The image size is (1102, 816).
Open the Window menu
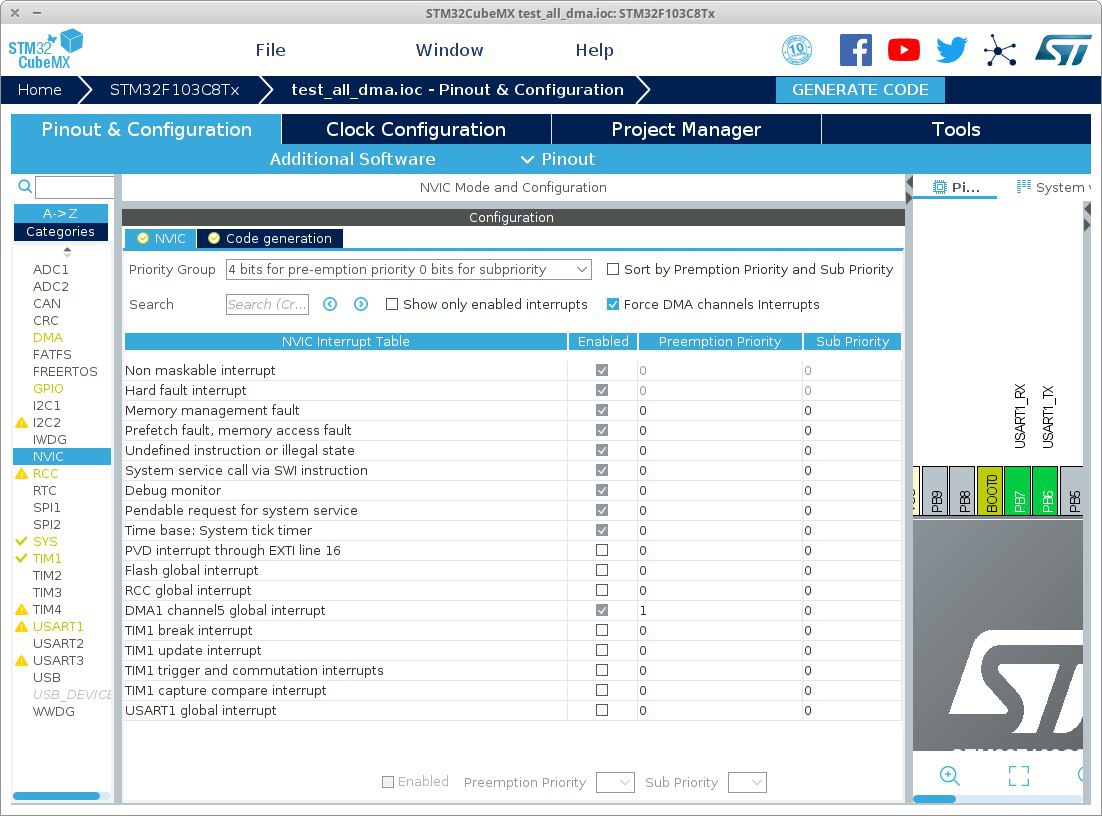pos(449,50)
